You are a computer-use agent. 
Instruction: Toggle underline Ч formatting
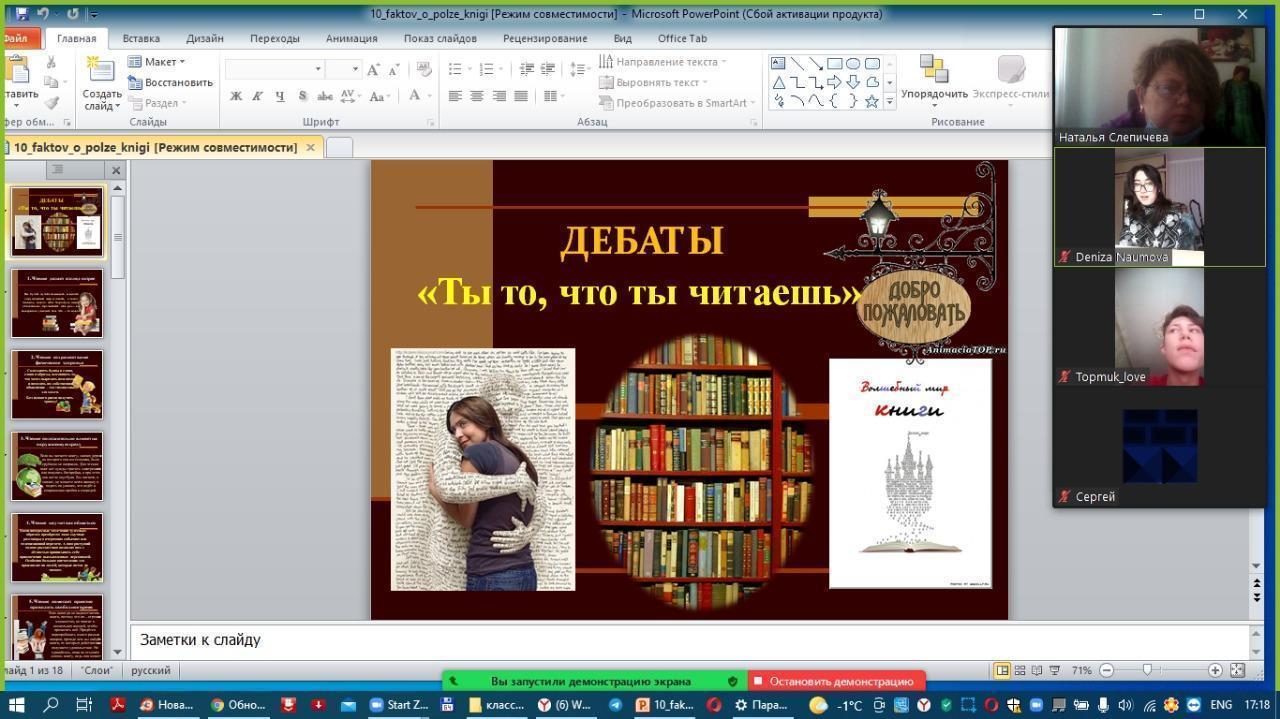click(279, 96)
